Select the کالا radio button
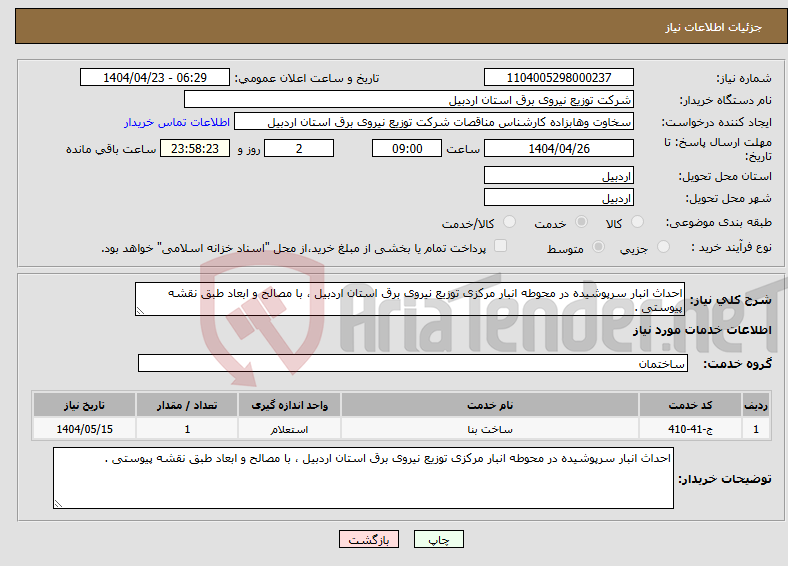Image resolution: width=788 pixels, height=566 pixels. [x=637, y=222]
